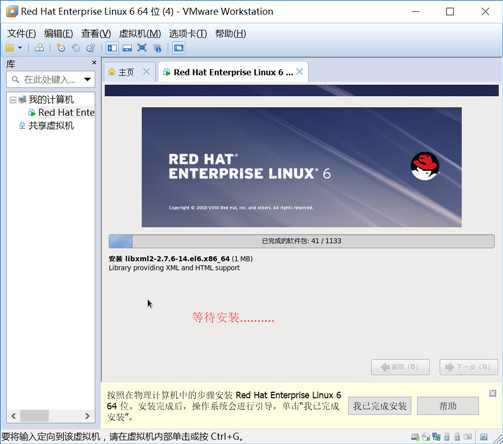Viewport: 503px width, 444px height.
Task: Close the 主页 tab
Action: point(146,71)
